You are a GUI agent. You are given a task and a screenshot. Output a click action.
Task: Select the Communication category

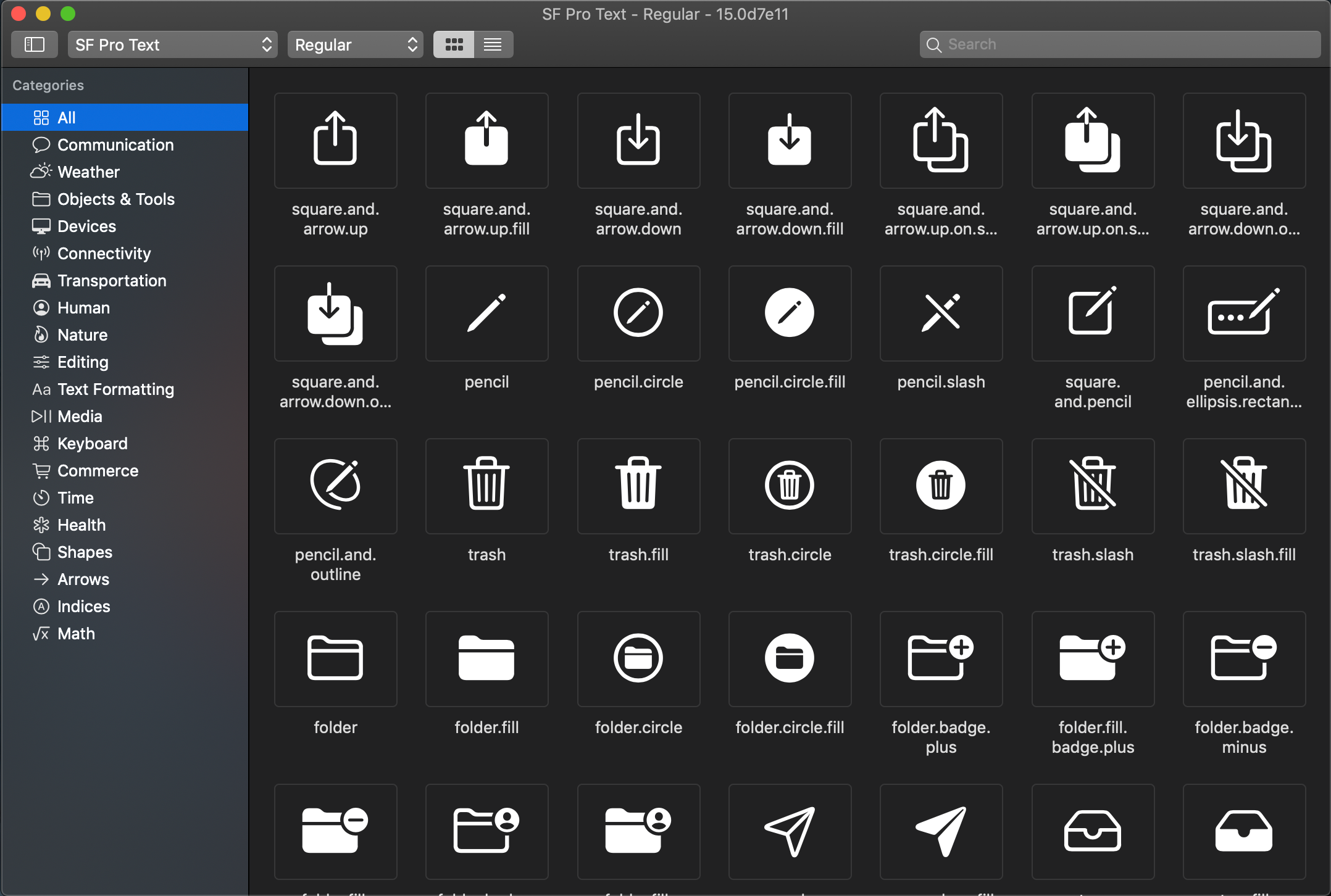115,144
